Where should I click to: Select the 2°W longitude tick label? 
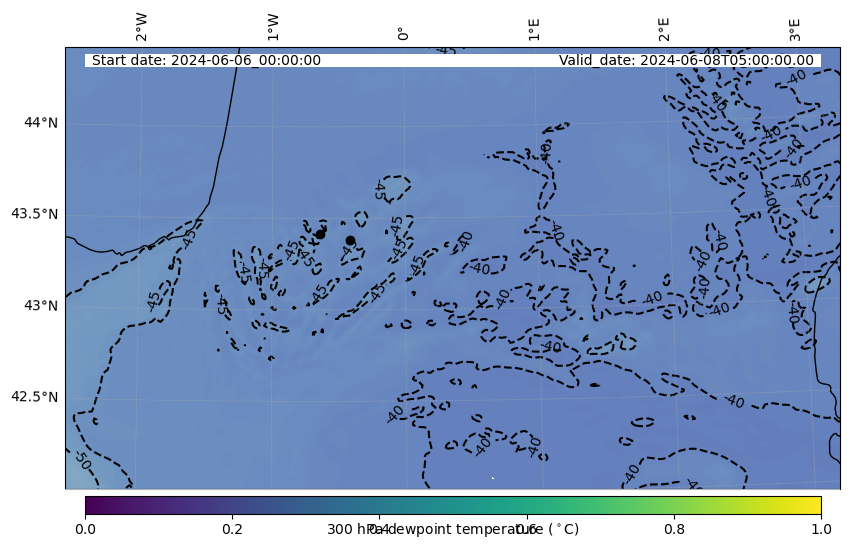tap(141, 28)
